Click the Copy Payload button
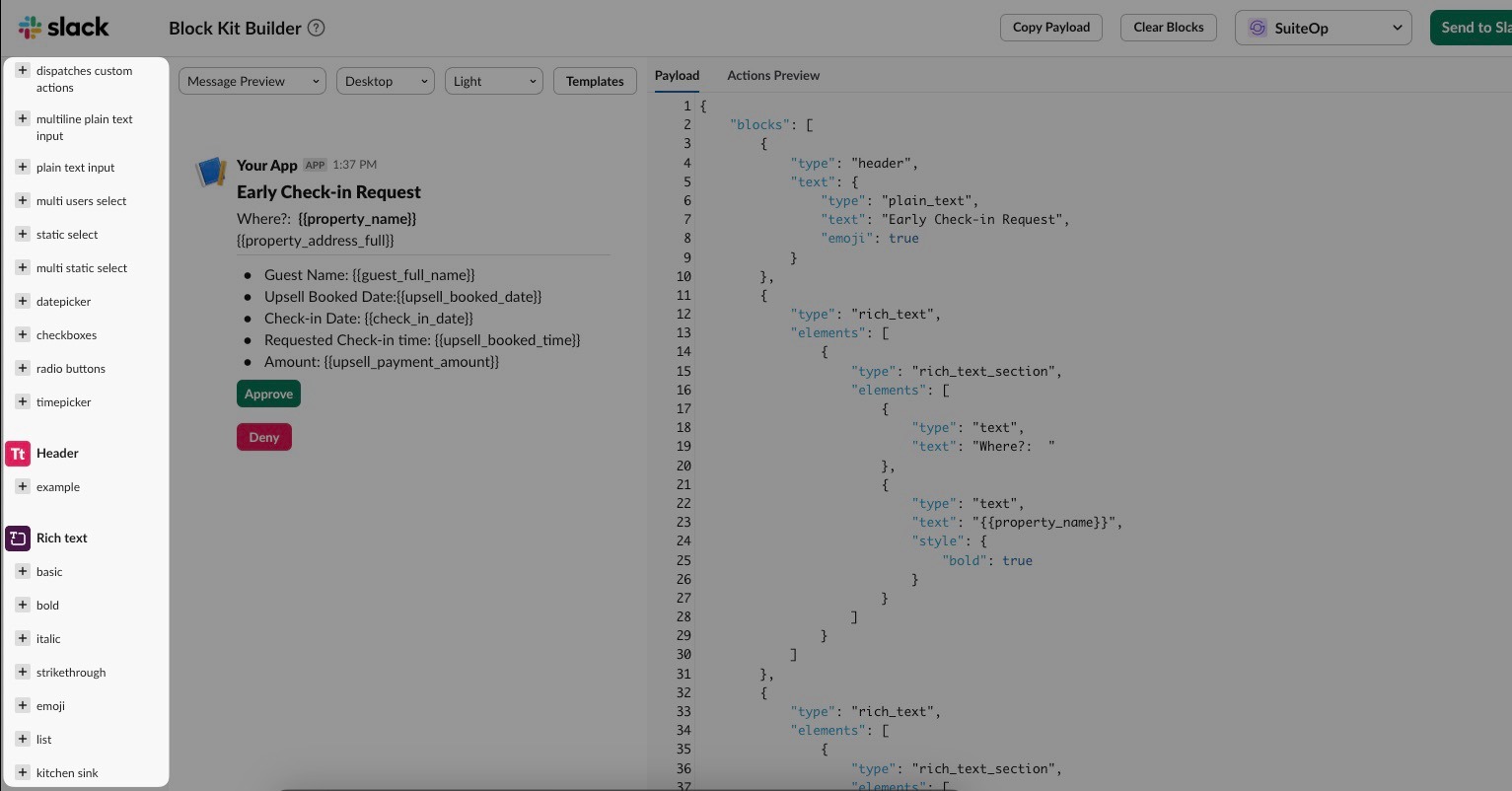The image size is (1512, 791). [x=1050, y=28]
